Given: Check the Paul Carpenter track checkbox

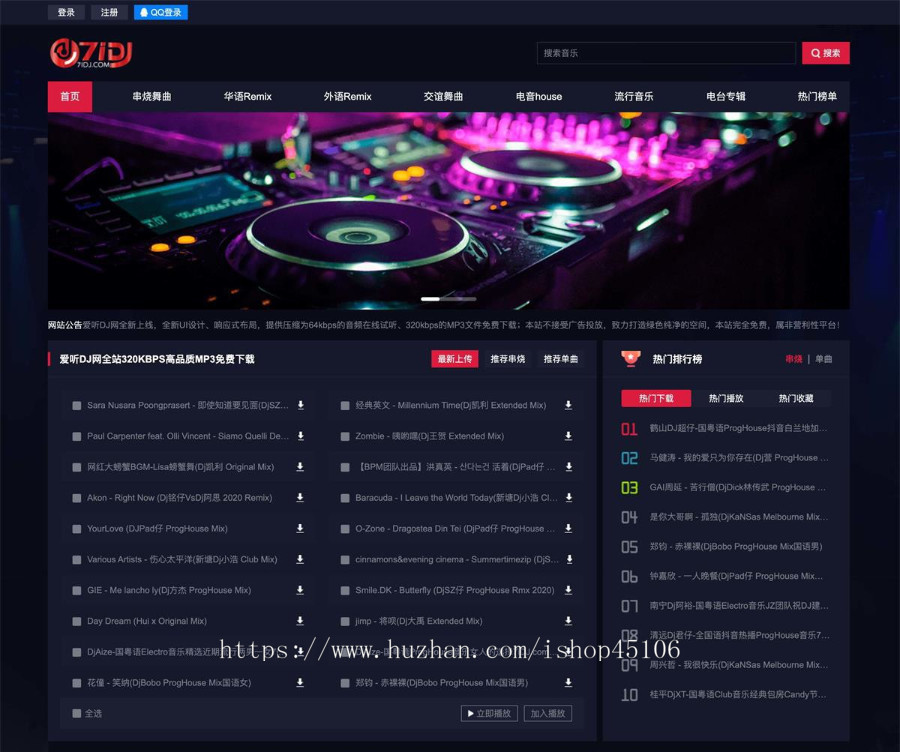Looking at the screenshot, I should click(x=77, y=437).
